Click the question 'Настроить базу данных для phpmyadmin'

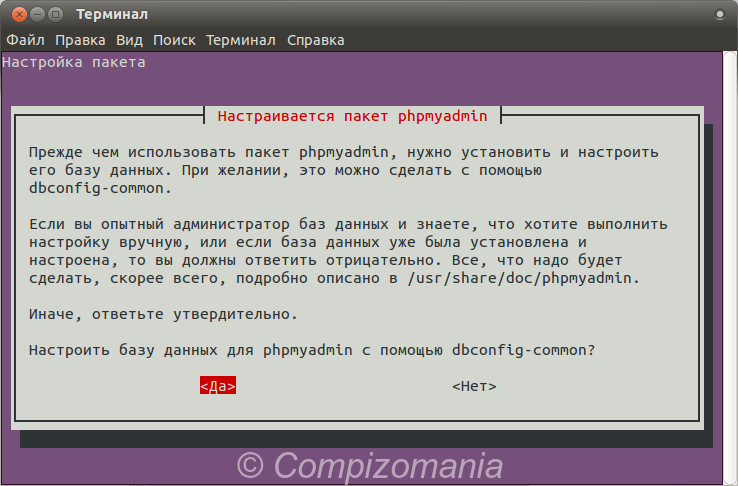tap(191, 350)
